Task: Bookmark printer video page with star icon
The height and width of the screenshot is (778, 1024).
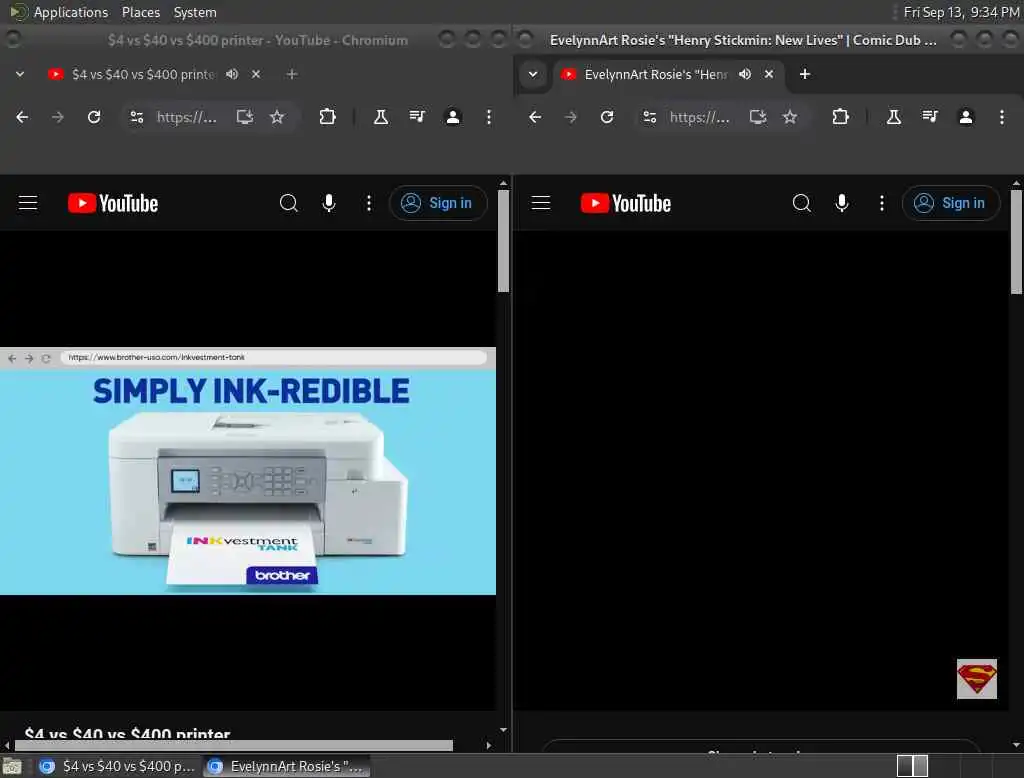Action: 277,117
